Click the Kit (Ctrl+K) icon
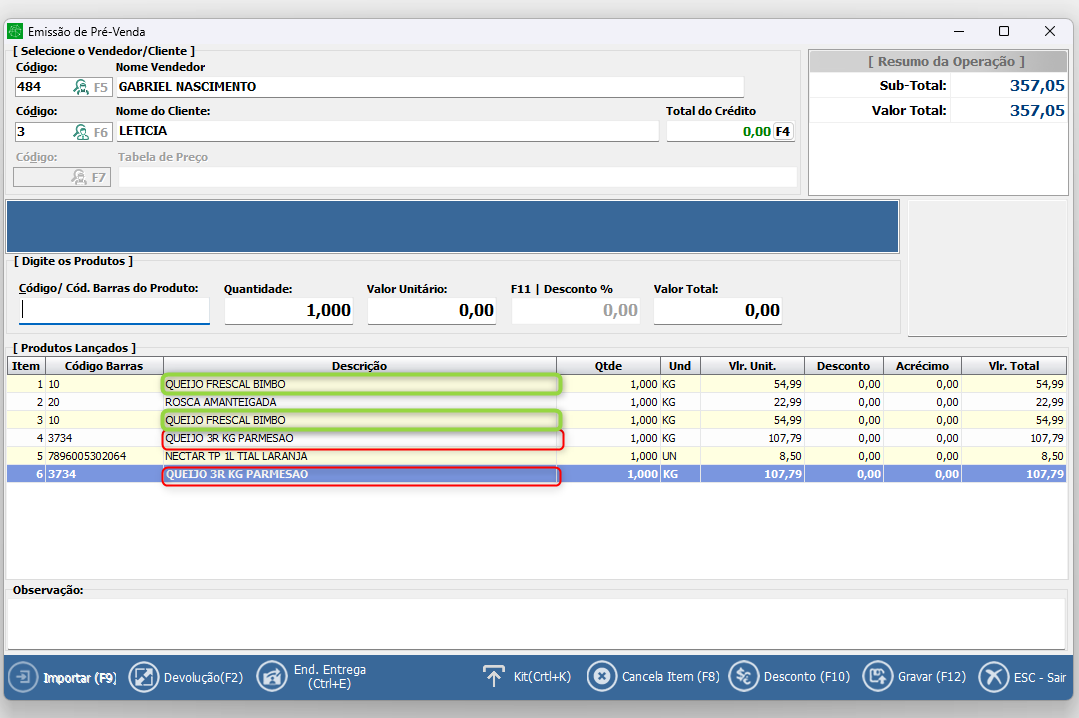Screen dimensions: 1079x718 tap(494, 677)
